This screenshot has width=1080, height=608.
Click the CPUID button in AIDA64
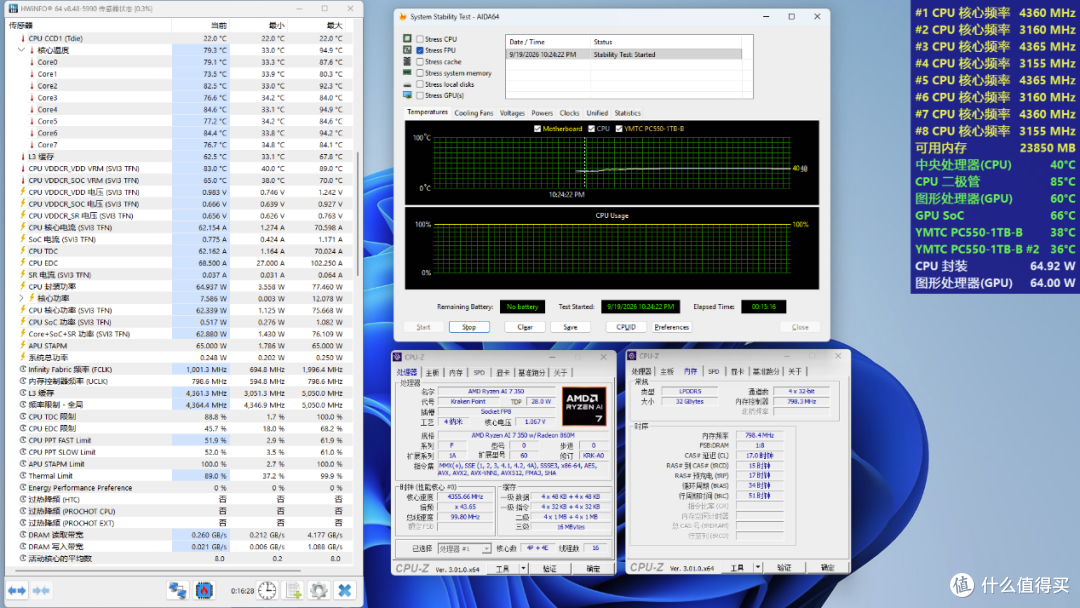626,327
